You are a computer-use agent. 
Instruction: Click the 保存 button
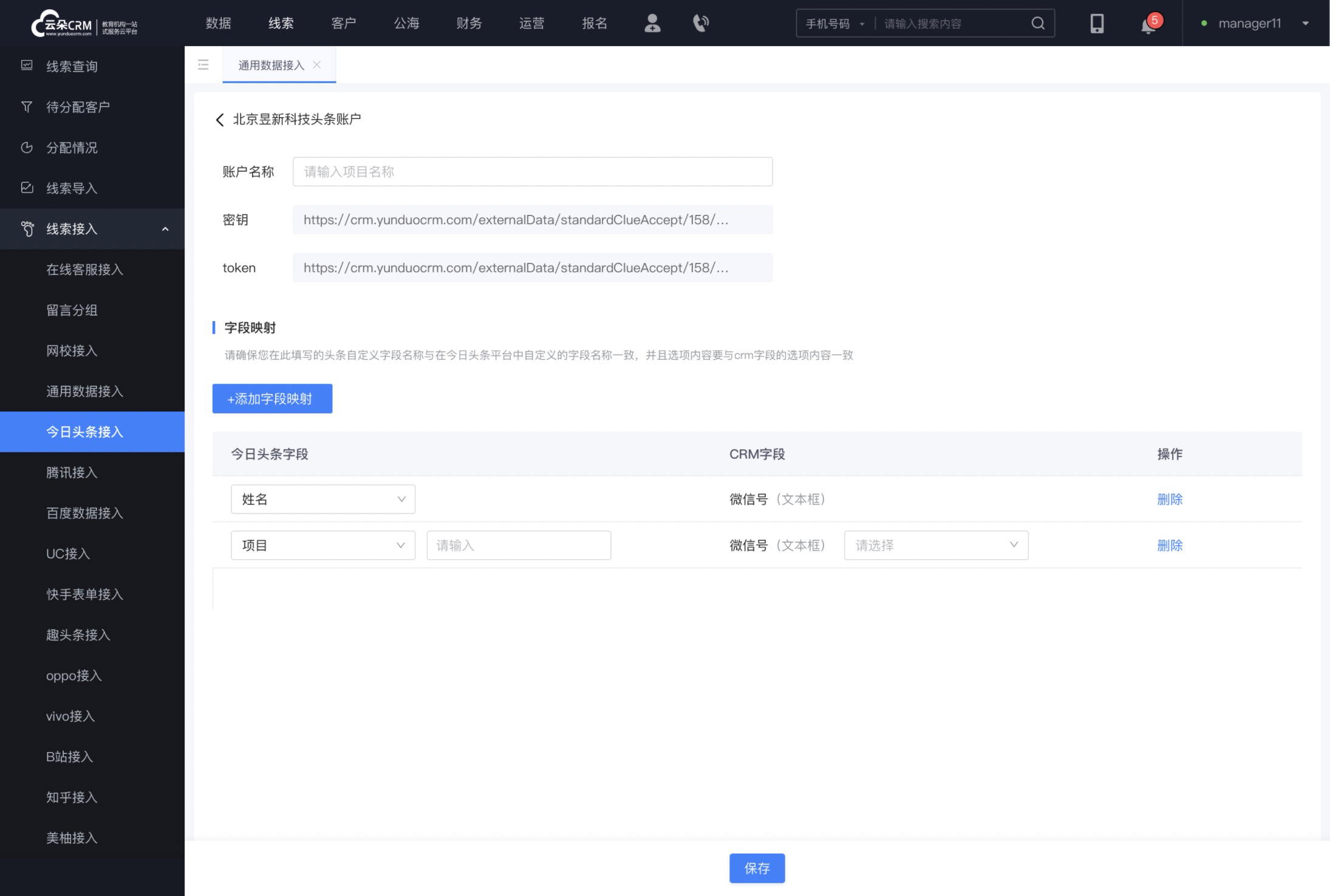click(756, 868)
